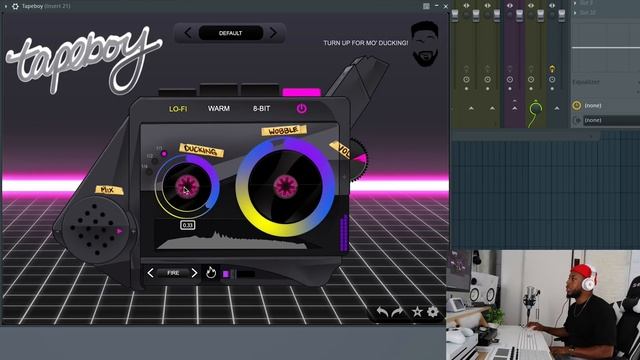This screenshot has width=640, height=360.
Task: Click the up arrow on purple mixer strip
Action: pos(514,108)
